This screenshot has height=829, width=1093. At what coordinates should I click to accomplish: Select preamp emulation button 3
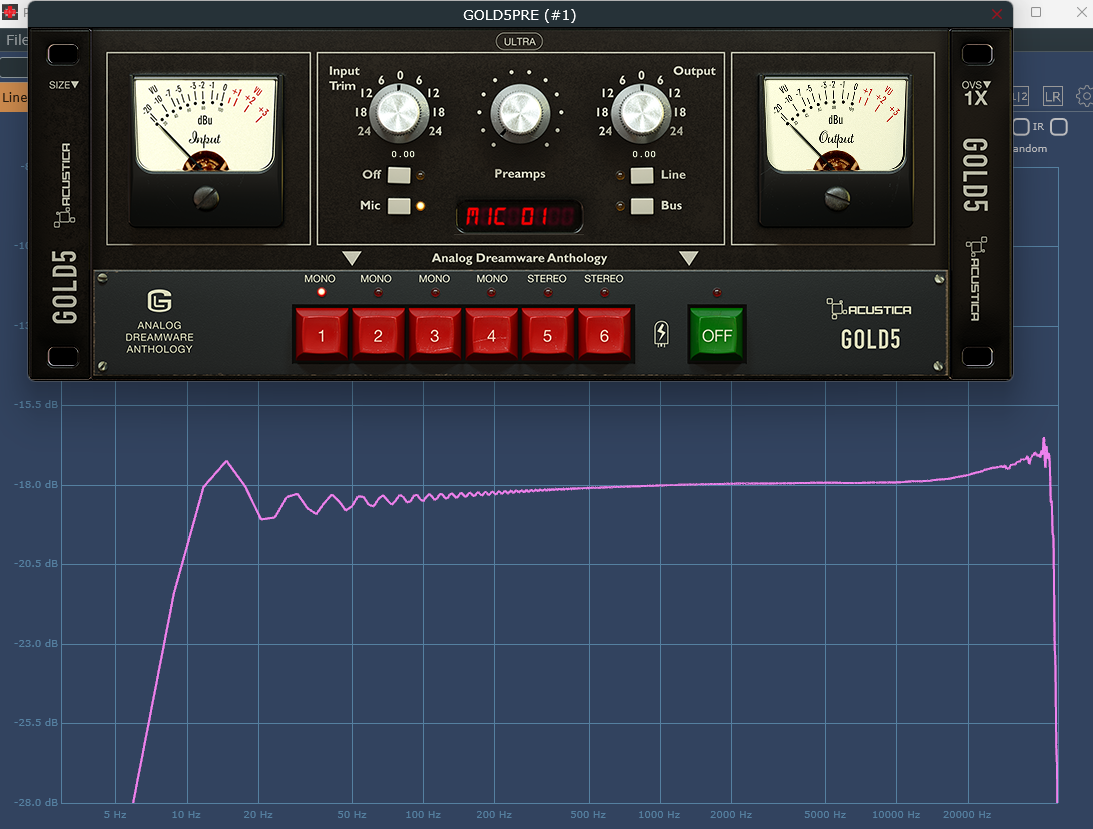434,335
